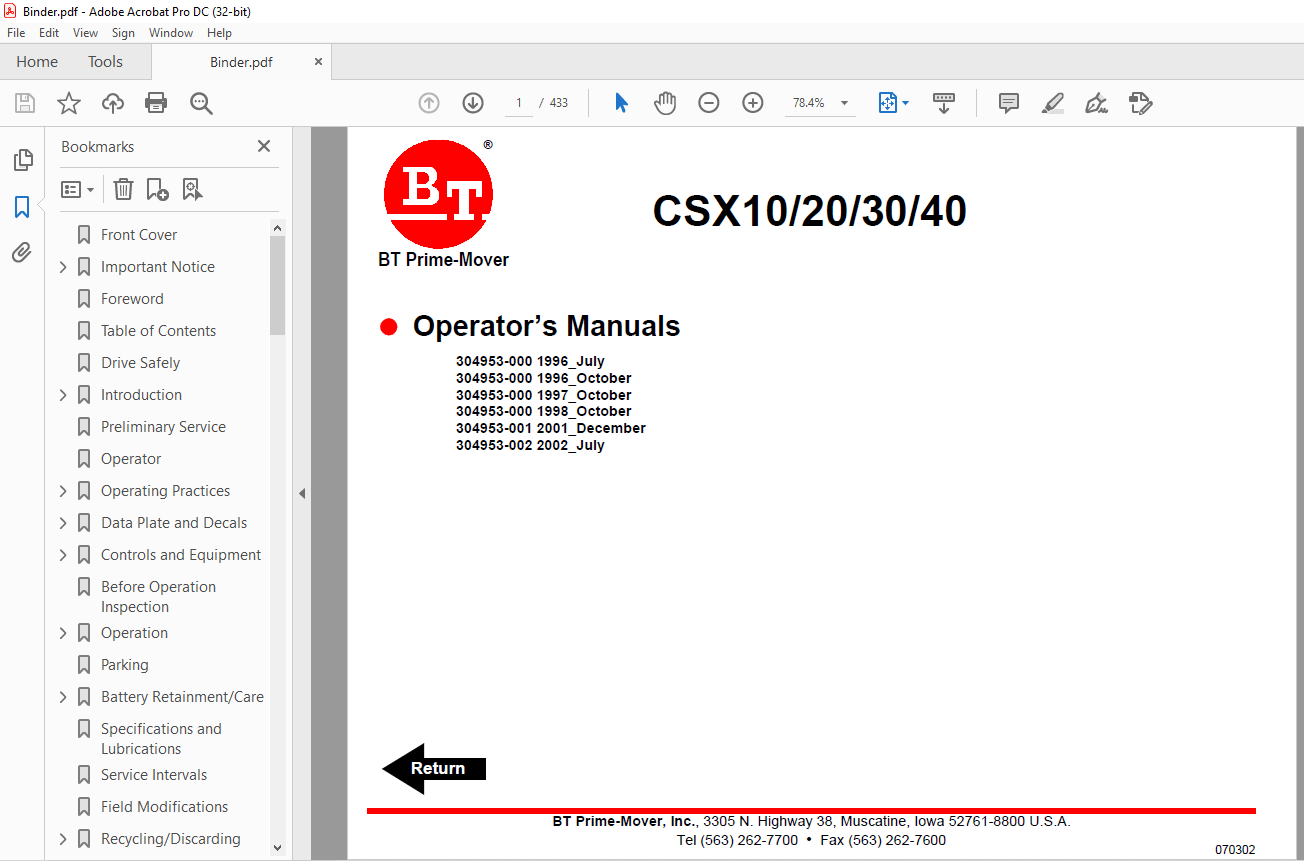This screenshot has height=861, width=1304.
Task: Zoom out with the minus button
Action: tap(709, 103)
